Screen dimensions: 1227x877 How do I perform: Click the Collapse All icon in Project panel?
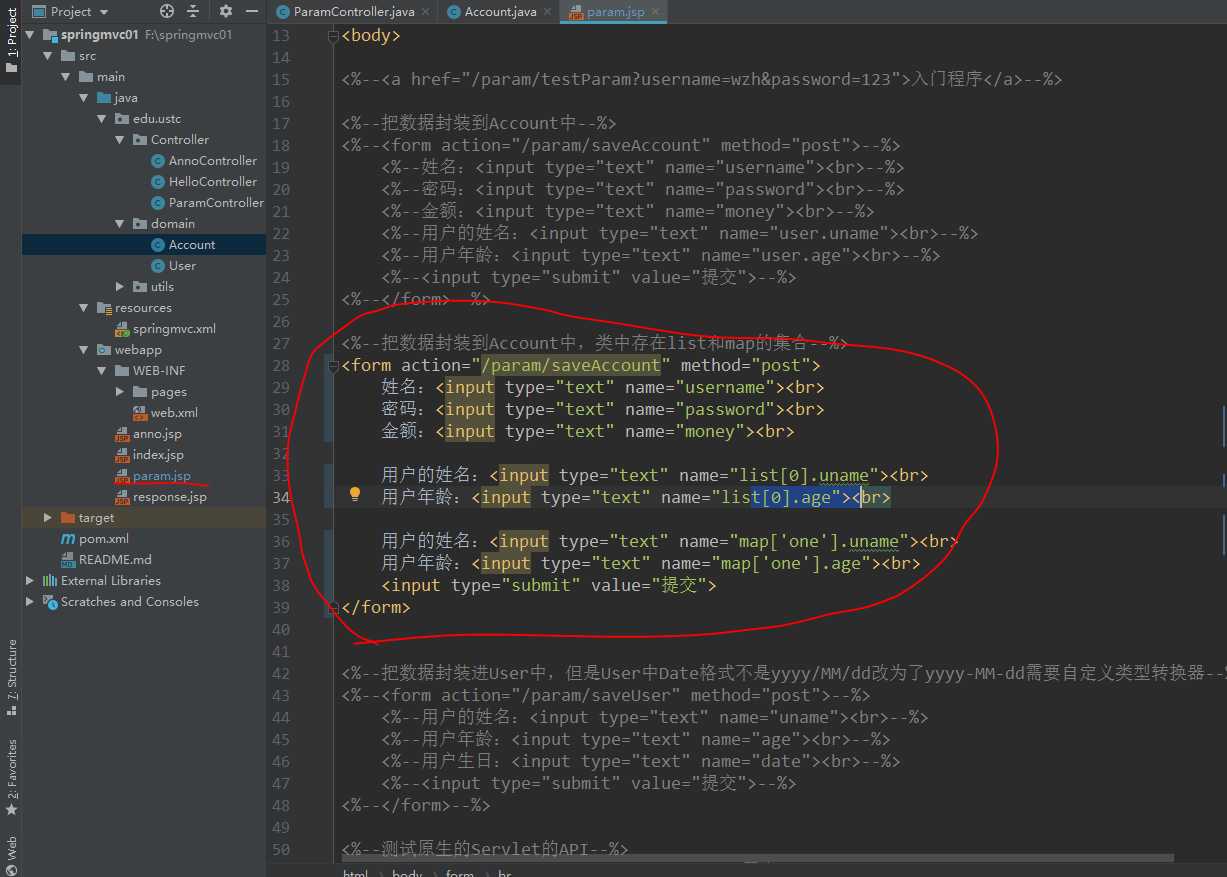tap(193, 11)
